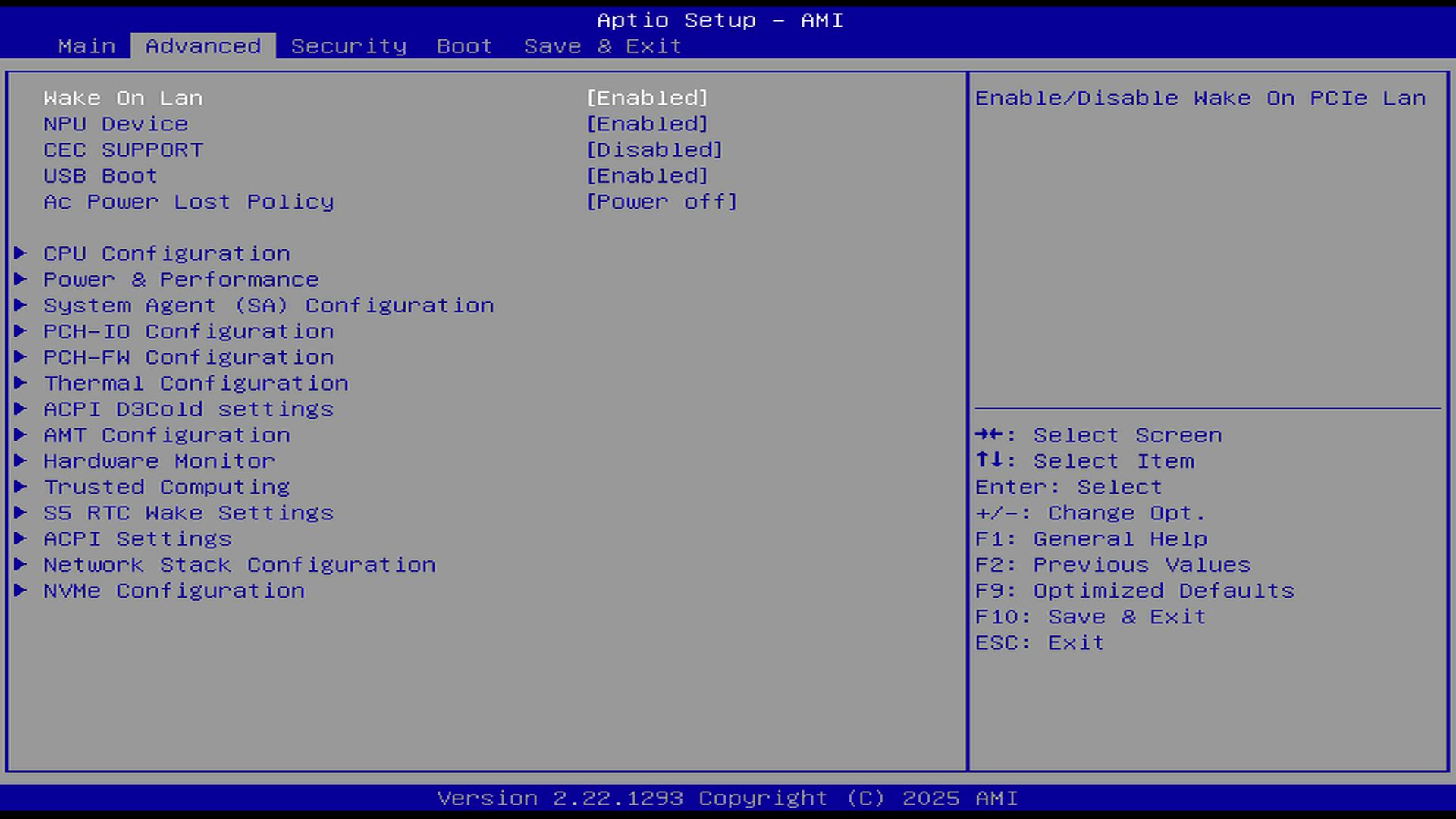1456x819 pixels.
Task: Click the triangle next to NVMe Configuration
Action: (x=20, y=590)
